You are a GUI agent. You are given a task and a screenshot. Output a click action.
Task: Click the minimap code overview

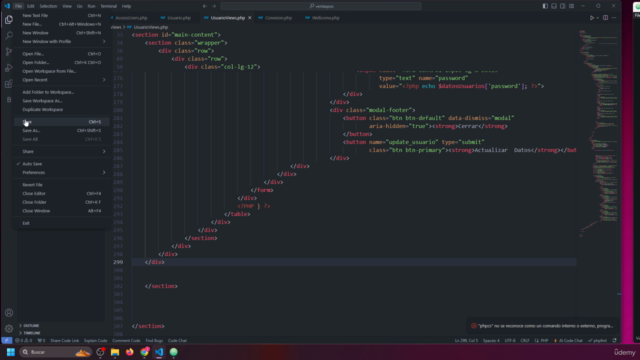[x=598, y=135]
